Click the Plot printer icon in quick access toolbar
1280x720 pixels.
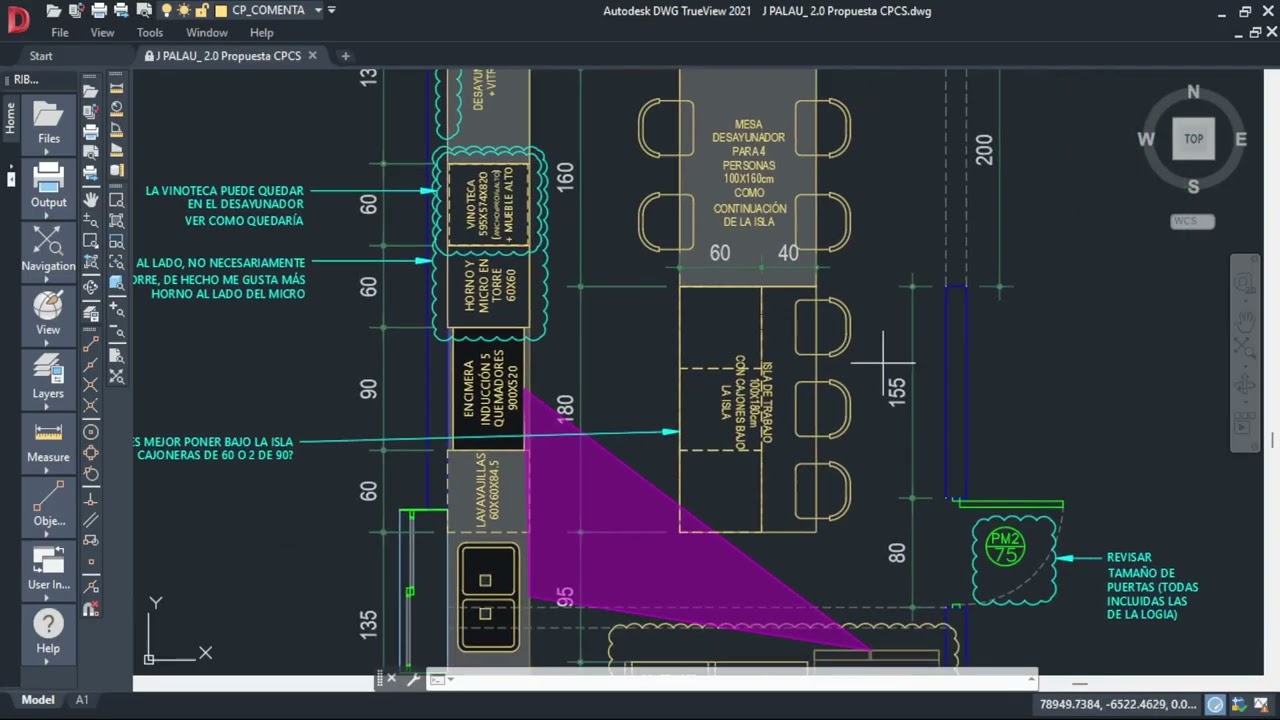(99, 10)
